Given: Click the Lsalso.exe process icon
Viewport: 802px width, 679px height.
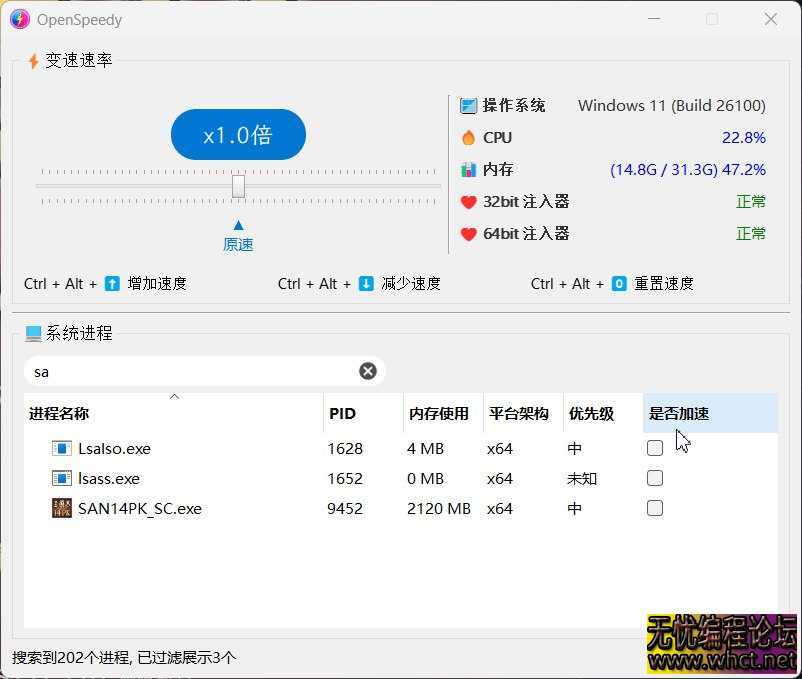Looking at the screenshot, I should coord(61,448).
